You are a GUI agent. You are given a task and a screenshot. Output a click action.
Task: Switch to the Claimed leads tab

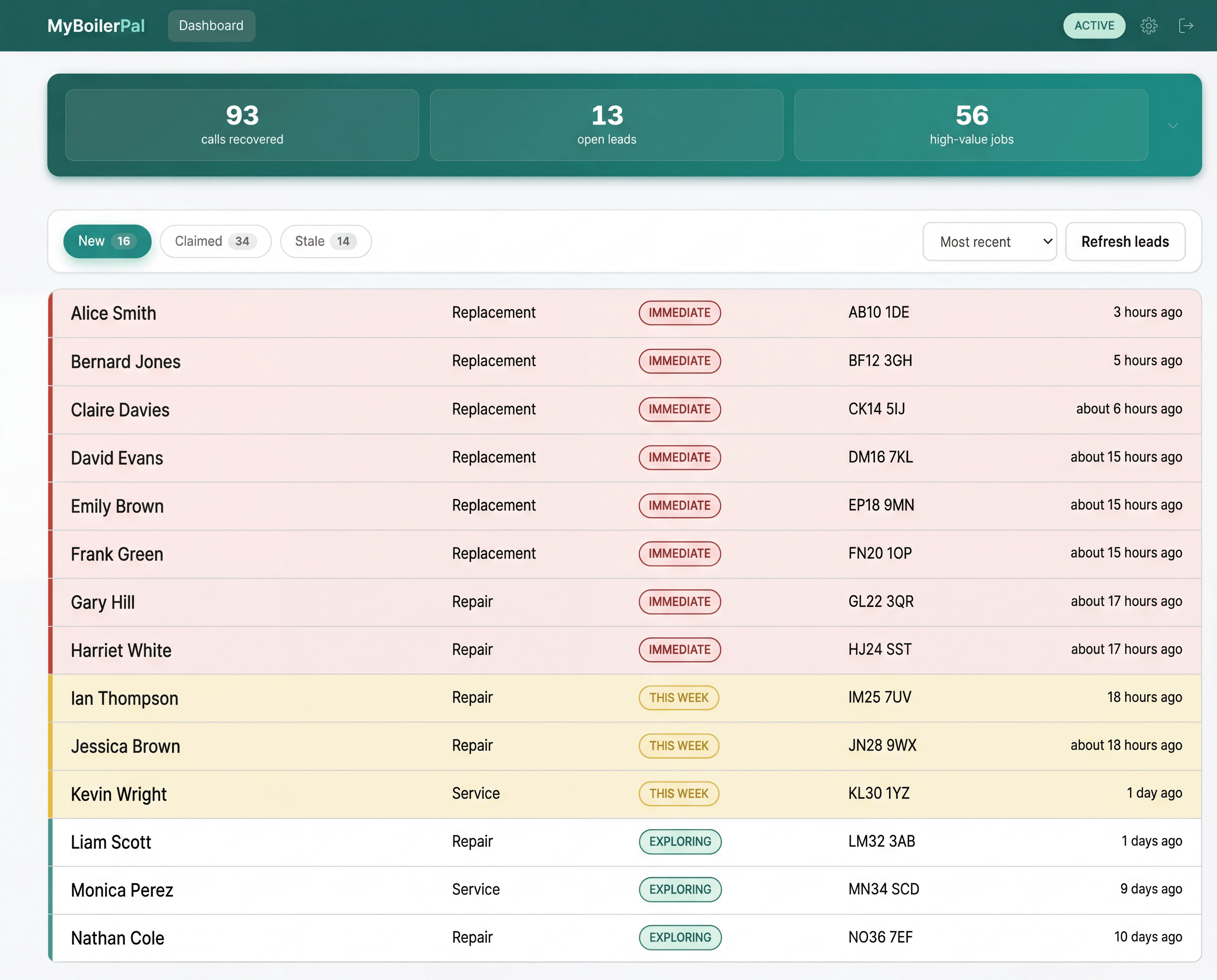(x=215, y=241)
